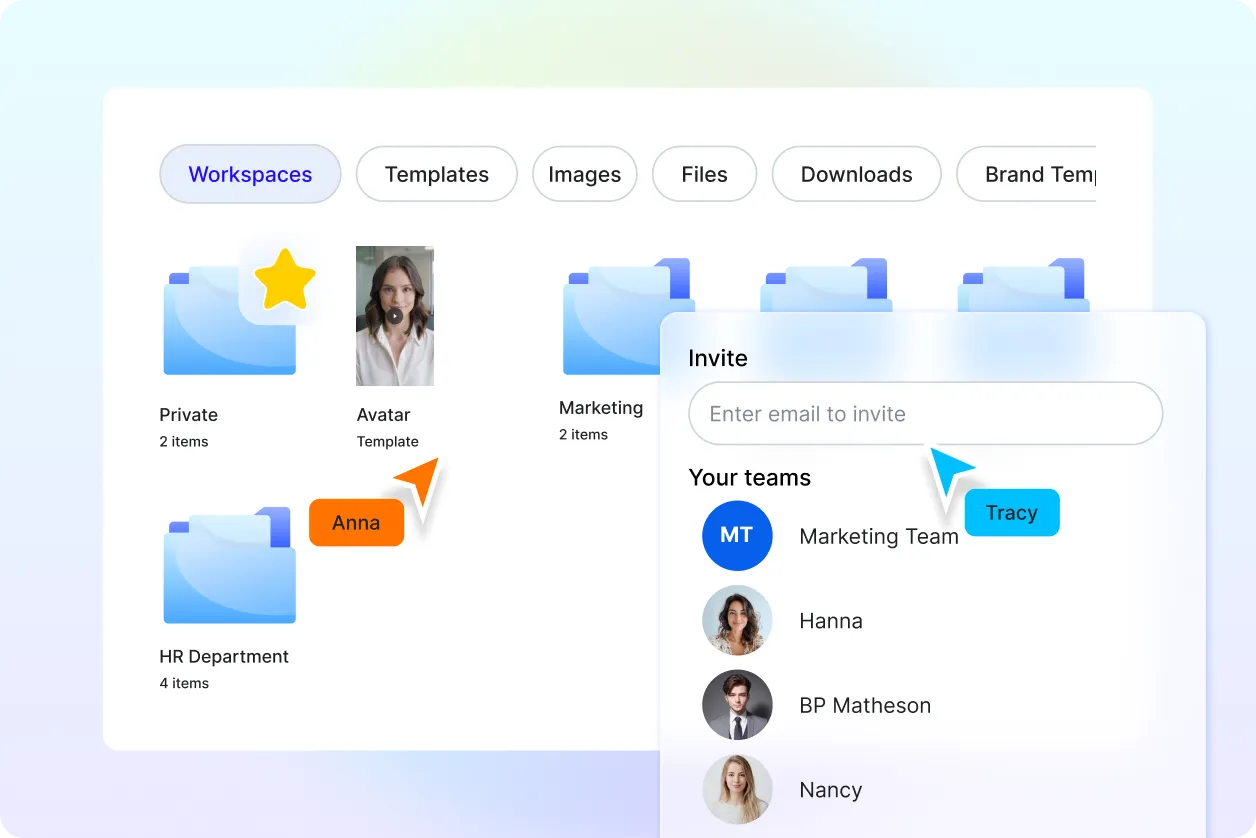Open the HR Department folder icon
The width and height of the screenshot is (1256, 838).
(230, 565)
